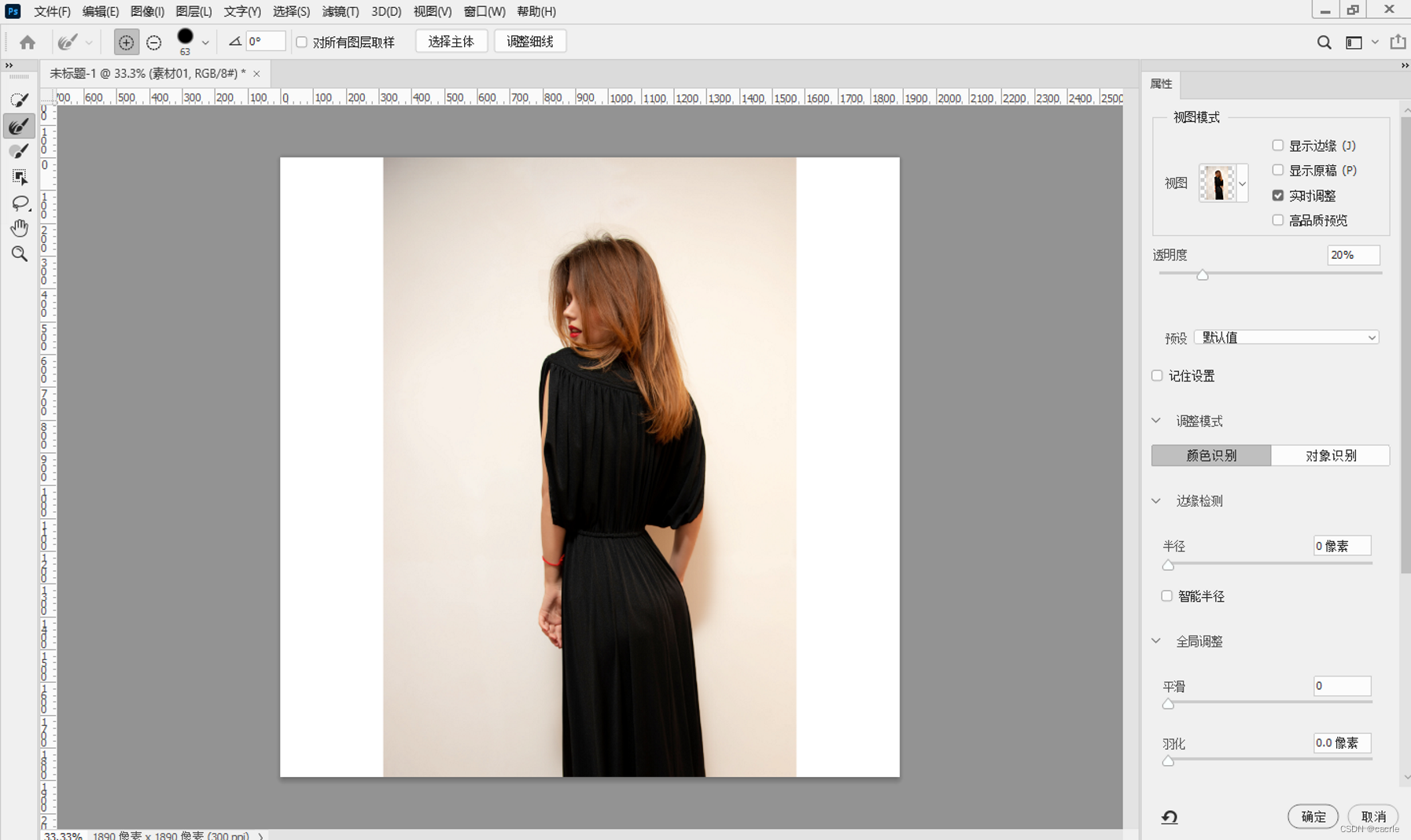Click the share export icon

(x=1398, y=42)
